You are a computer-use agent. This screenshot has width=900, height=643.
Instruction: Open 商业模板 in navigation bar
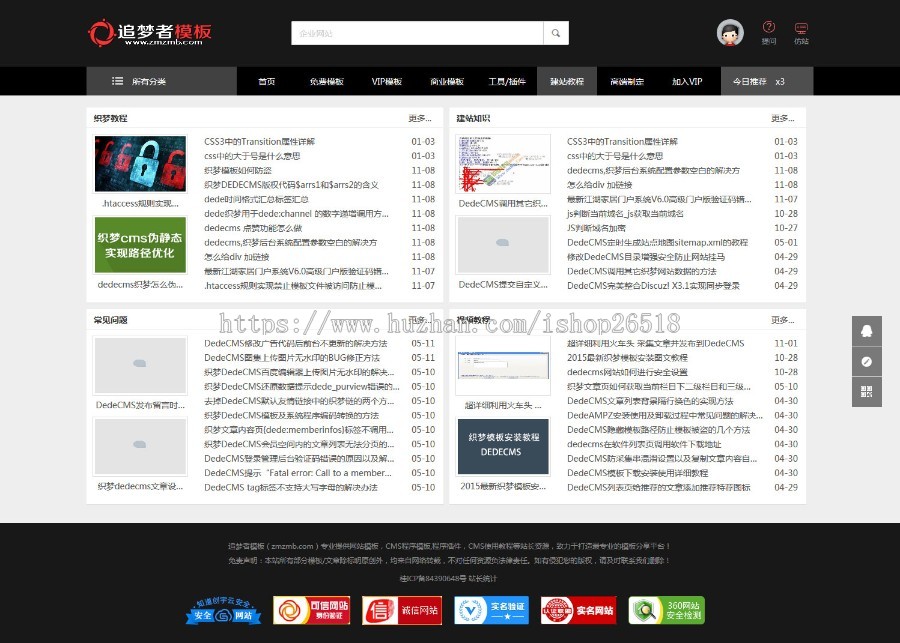[x=447, y=82]
